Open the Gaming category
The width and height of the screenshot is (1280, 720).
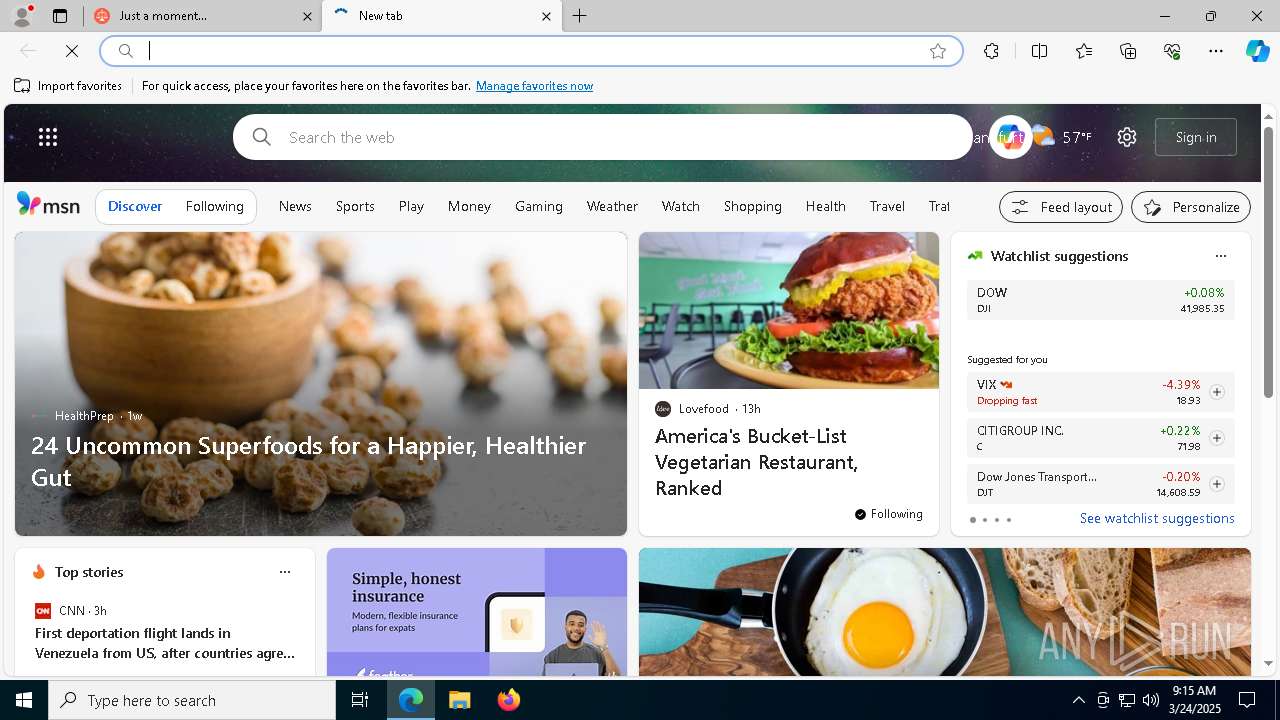point(539,206)
